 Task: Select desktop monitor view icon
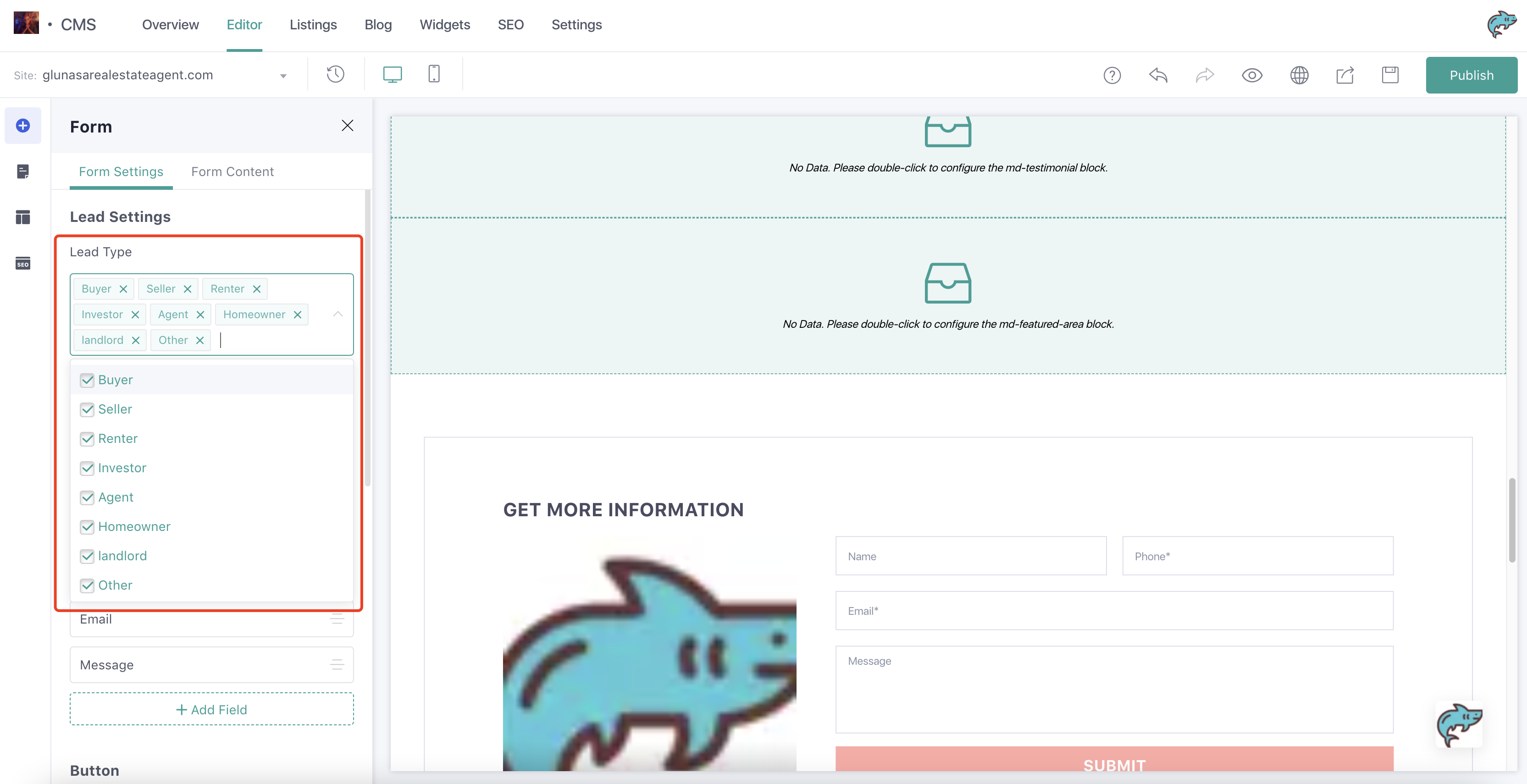(393, 75)
